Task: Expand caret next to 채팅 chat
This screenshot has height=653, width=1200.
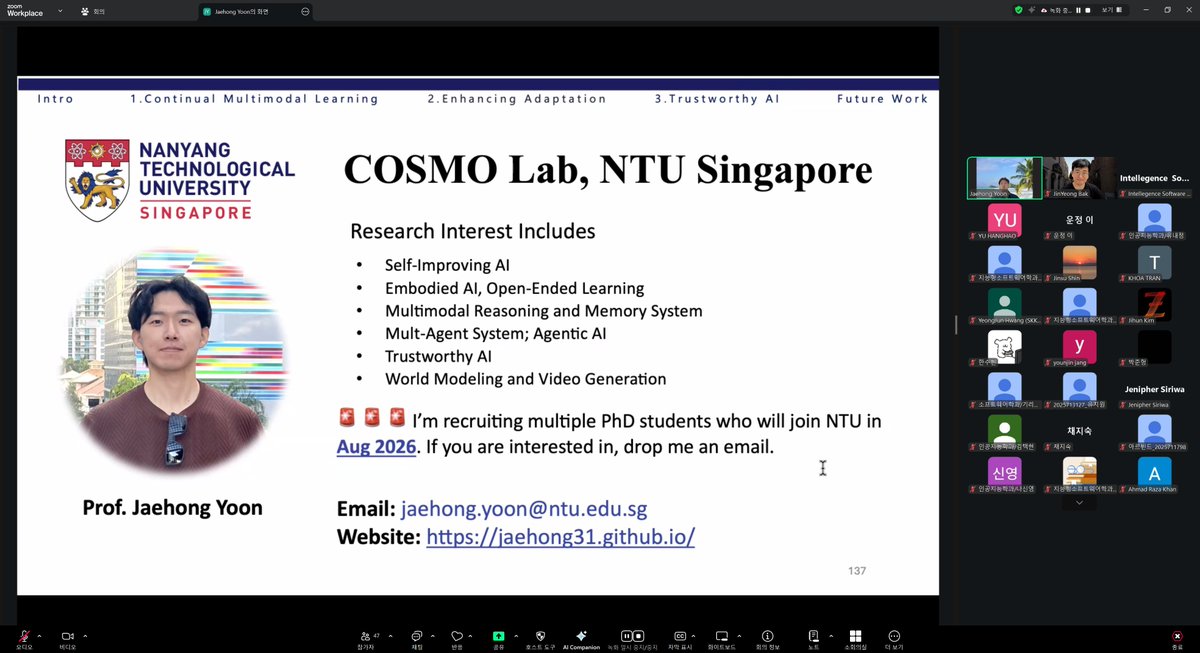Action: pyautogui.click(x=433, y=635)
